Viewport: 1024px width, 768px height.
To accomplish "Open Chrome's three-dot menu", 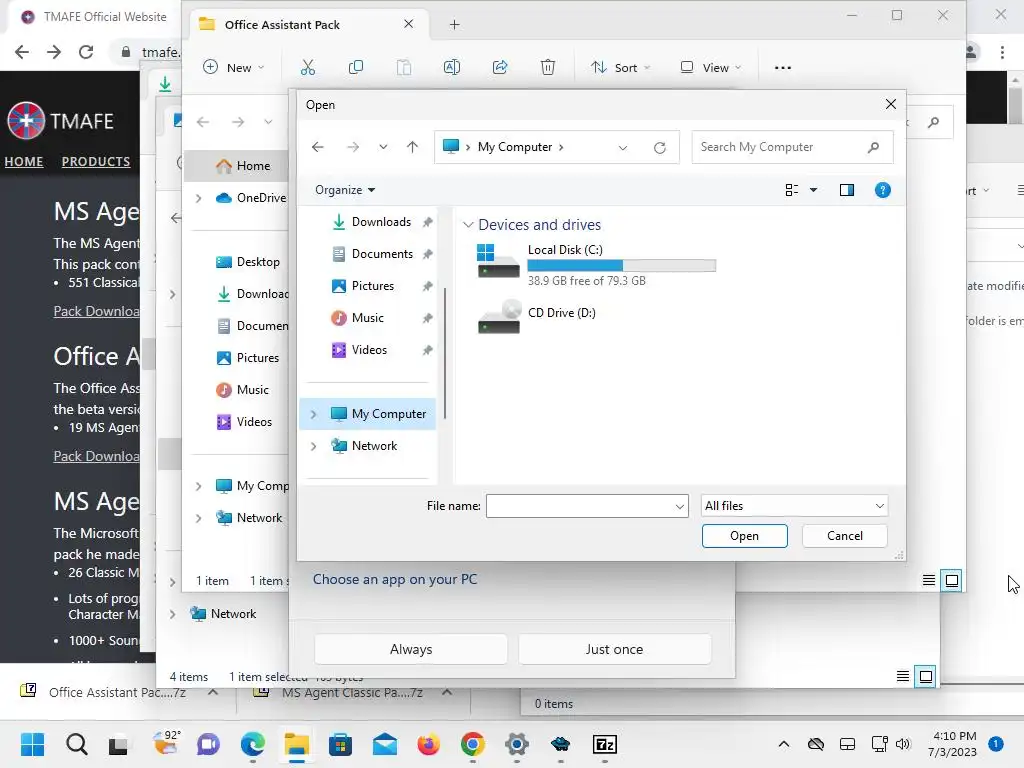I will 1002,52.
